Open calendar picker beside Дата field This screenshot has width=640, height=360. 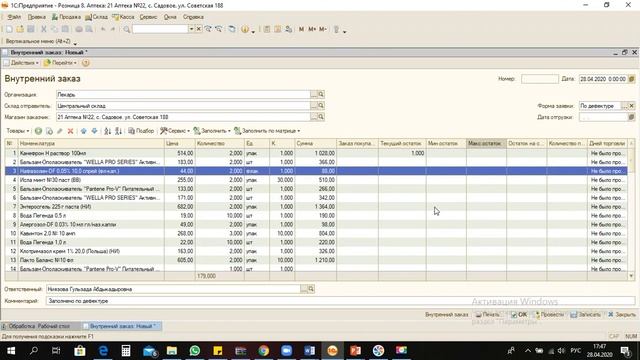pyautogui.click(x=631, y=79)
